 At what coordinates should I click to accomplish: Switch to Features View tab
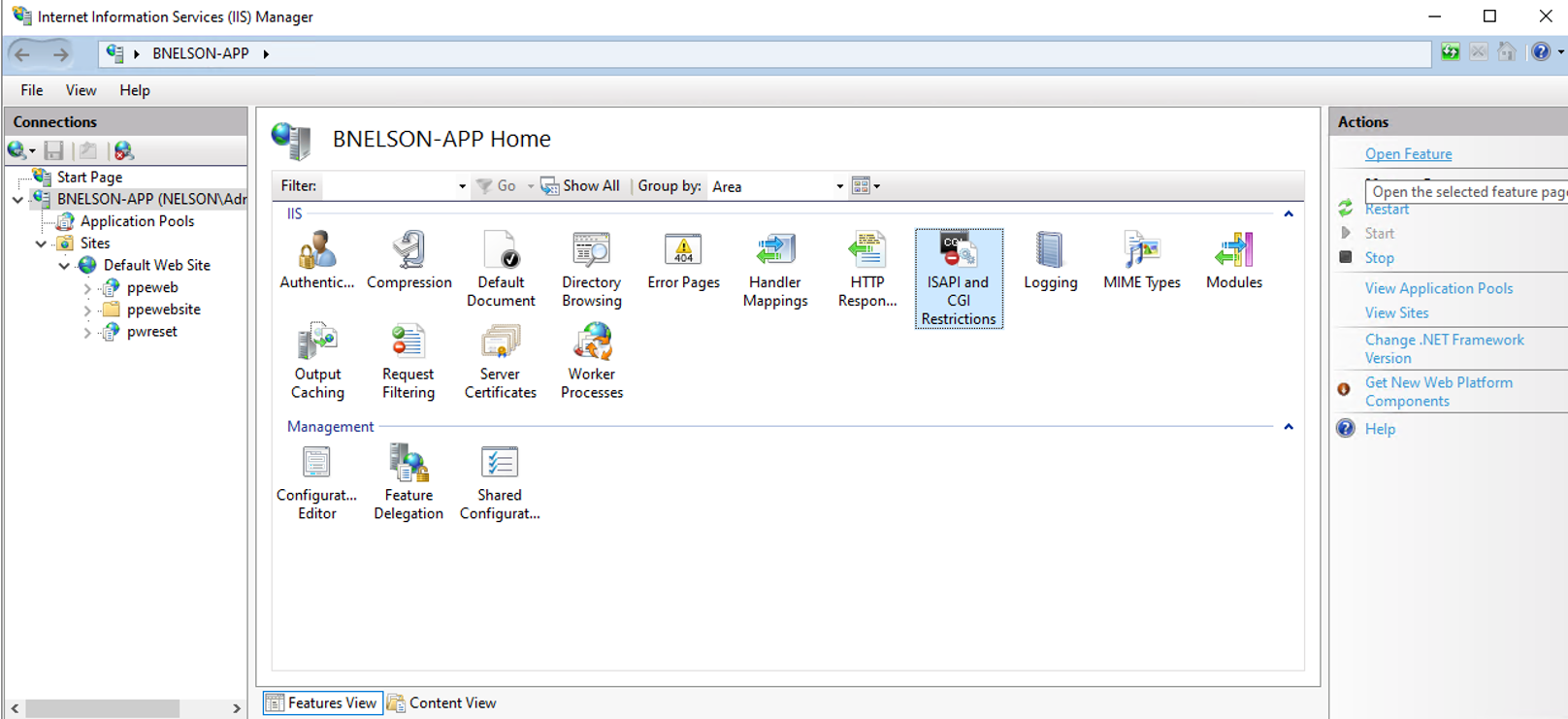tap(322, 703)
